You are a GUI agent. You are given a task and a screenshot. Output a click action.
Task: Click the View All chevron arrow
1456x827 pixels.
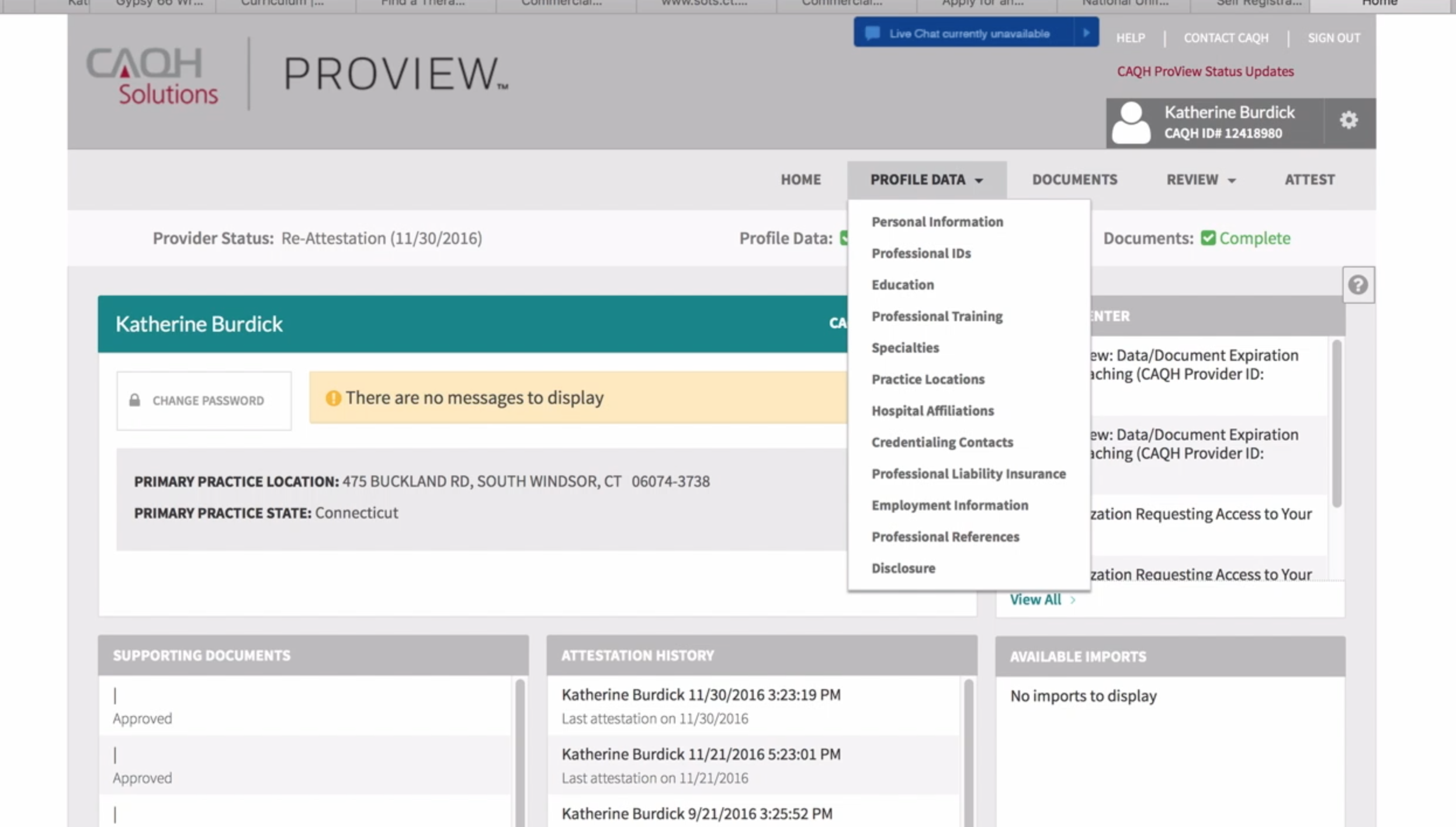(1073, 600)
